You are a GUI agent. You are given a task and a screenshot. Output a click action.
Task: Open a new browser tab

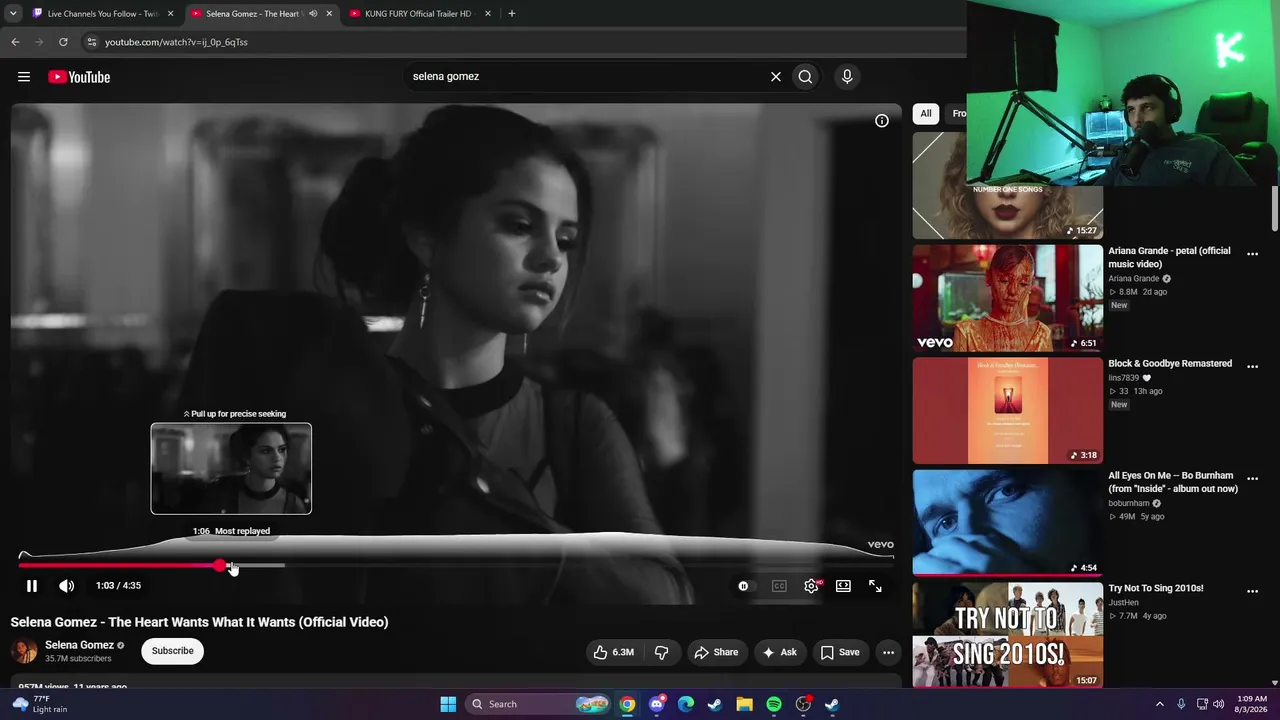pyautogui.click(x=512, y=14)
